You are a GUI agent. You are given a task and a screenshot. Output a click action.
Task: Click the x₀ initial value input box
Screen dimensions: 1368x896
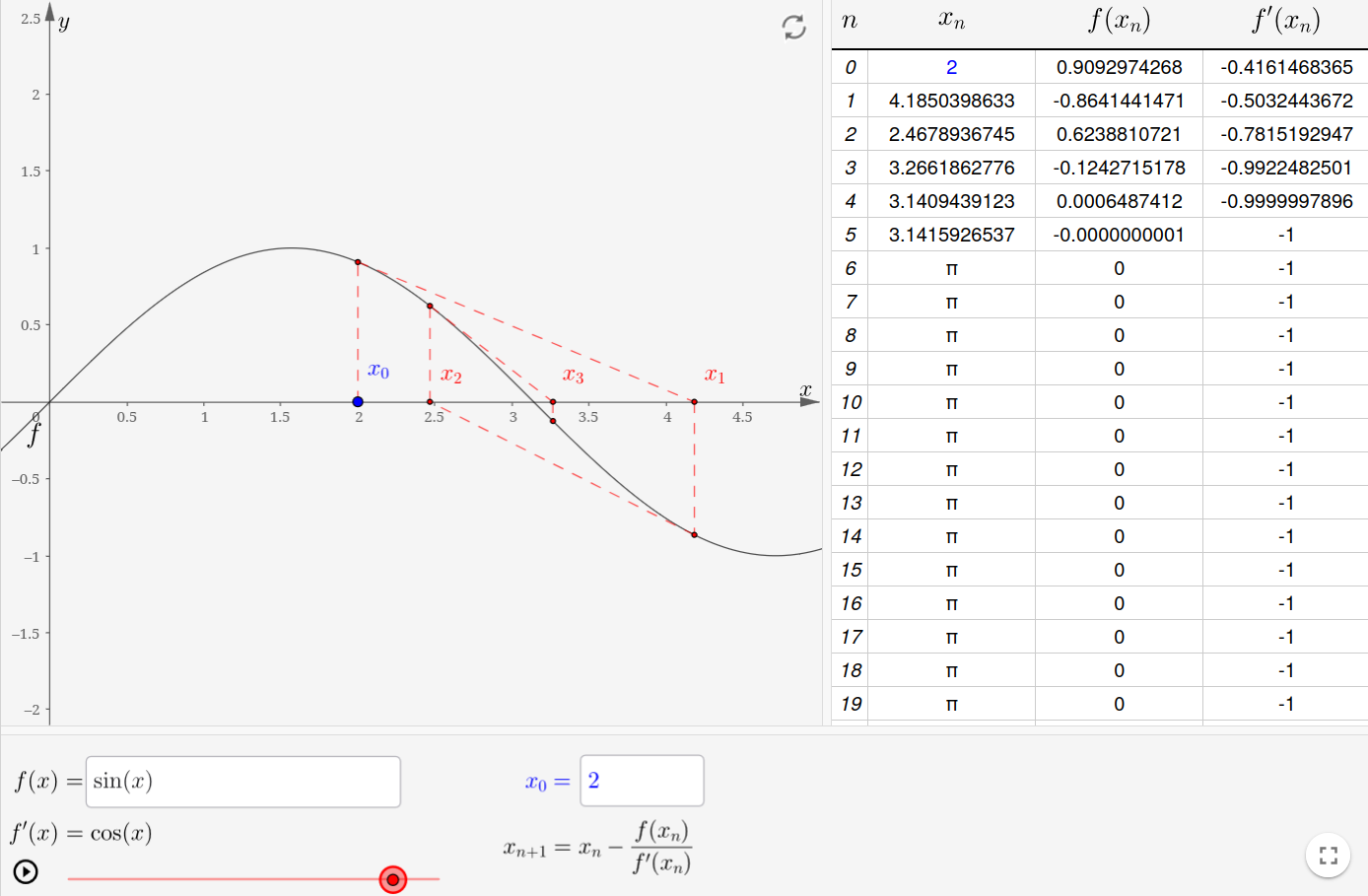tap(641, 781)
